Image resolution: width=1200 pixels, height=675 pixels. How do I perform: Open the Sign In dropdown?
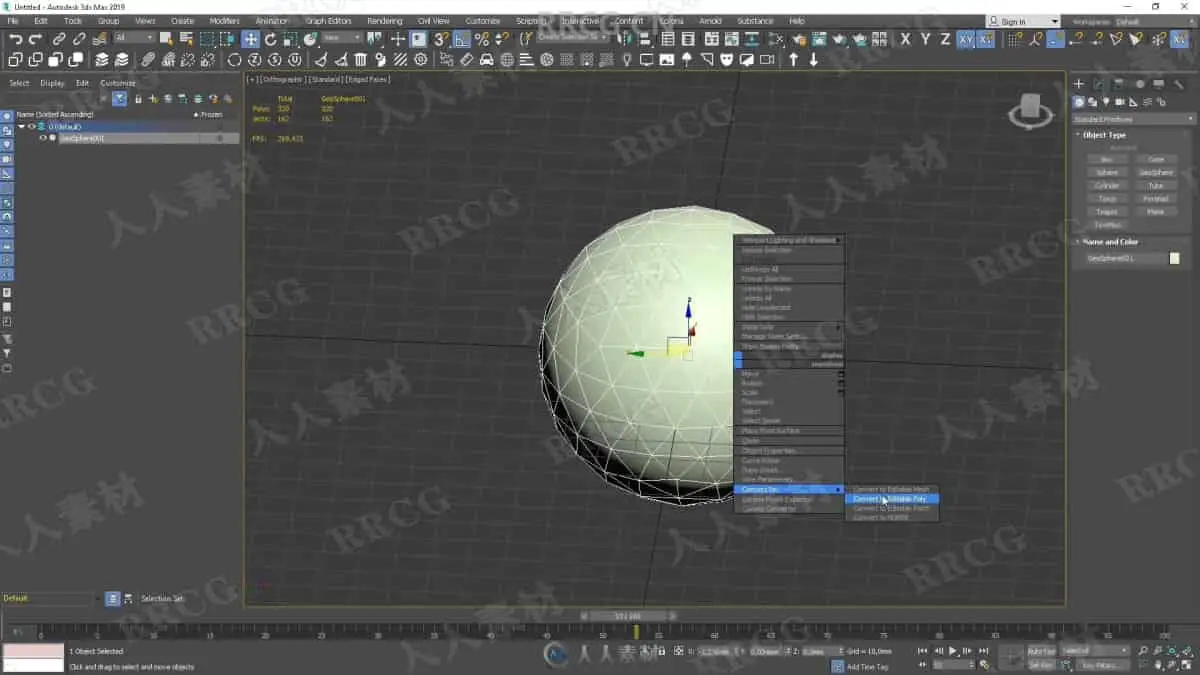[x=1022, y=21]
